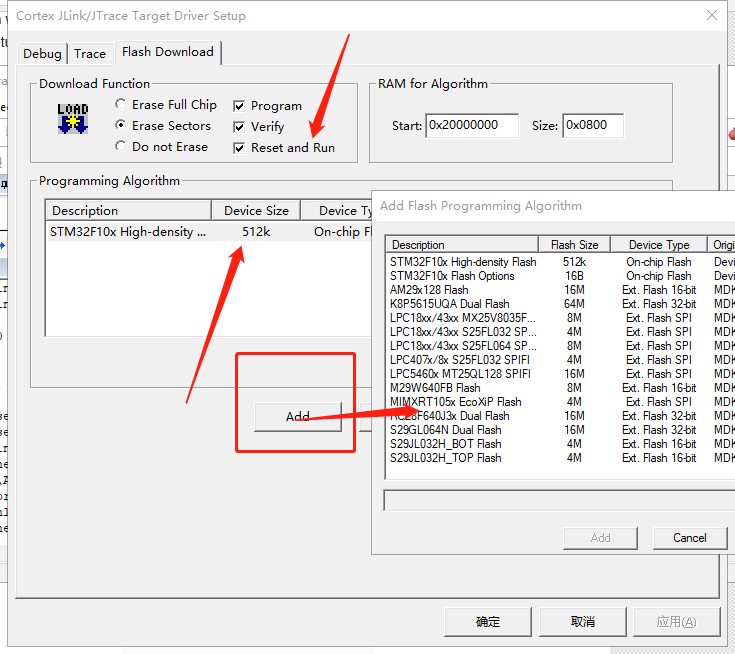This screenshot has height=654, width=735.
Task: Select M29W640FB Flash entry
Action: click(x=560, y=388)
